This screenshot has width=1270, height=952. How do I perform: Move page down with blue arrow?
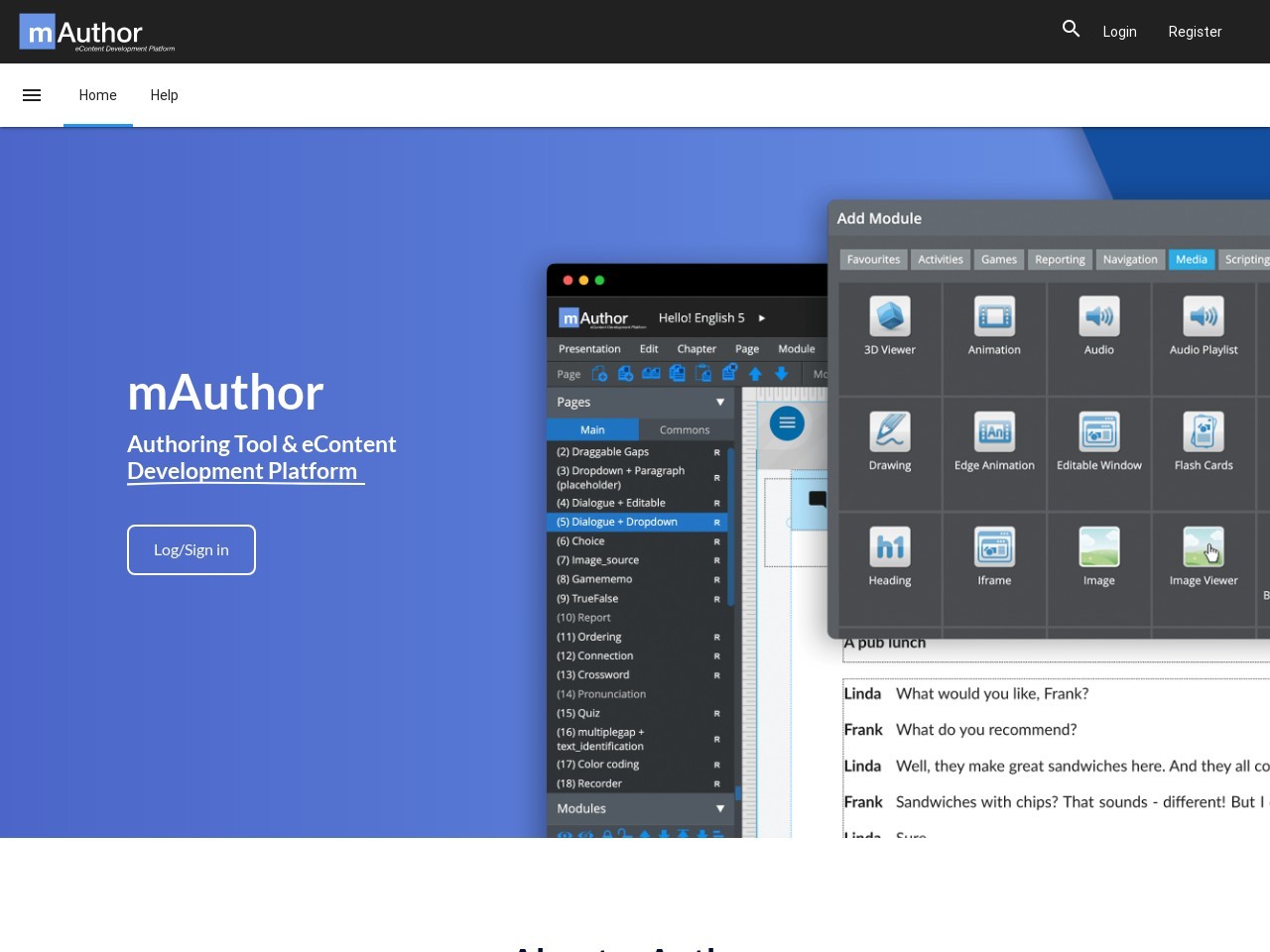tap(782, 374)
